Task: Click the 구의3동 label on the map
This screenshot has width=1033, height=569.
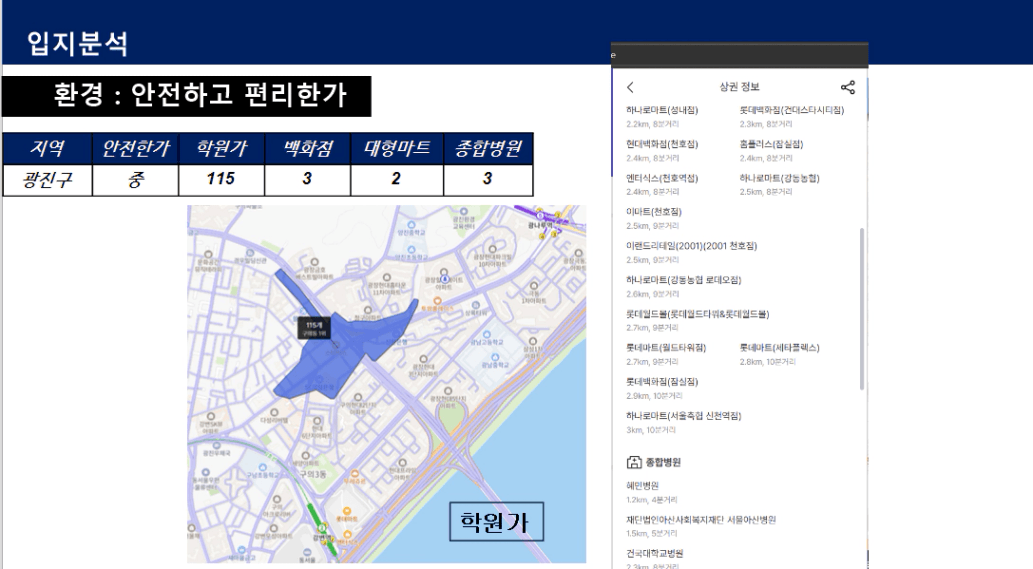Action: [312, 475]
